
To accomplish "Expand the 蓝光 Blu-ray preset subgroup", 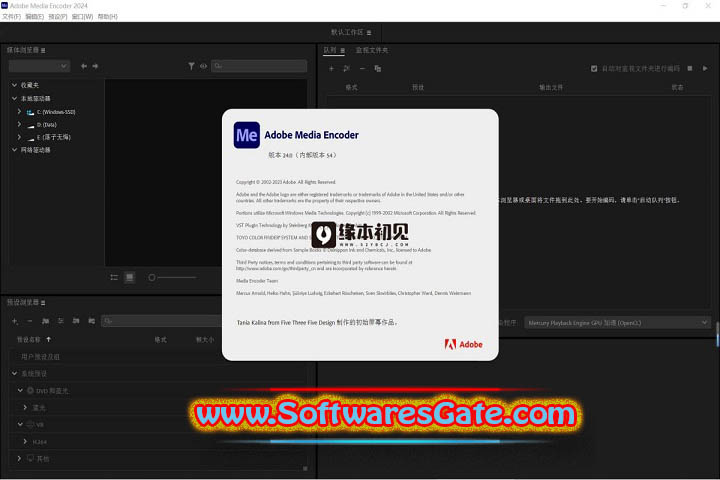I will [25, 407].
